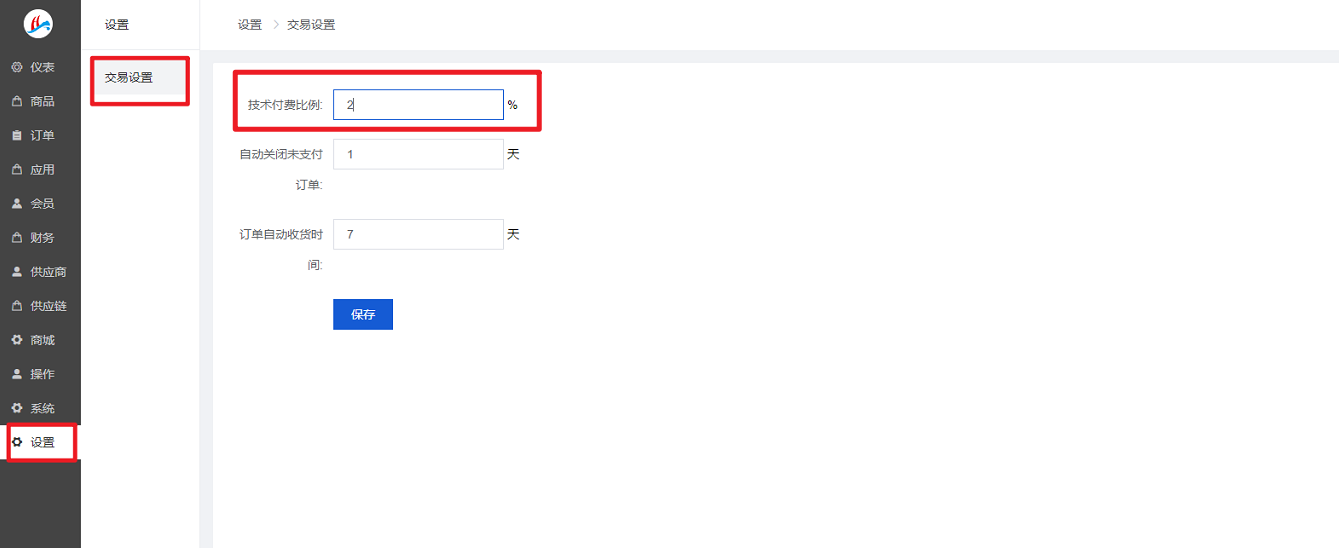The image size is (1339, 548).
Task: Open the 订单 clipboard icon
Action: coord(16,135)
